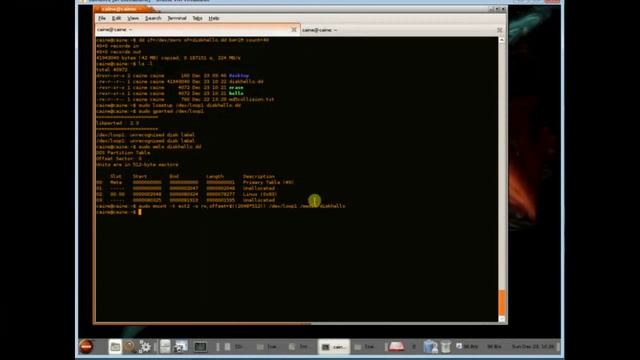Open the blue computer icon in the panel
640x360 pixels.
click(x=430, y=347)
